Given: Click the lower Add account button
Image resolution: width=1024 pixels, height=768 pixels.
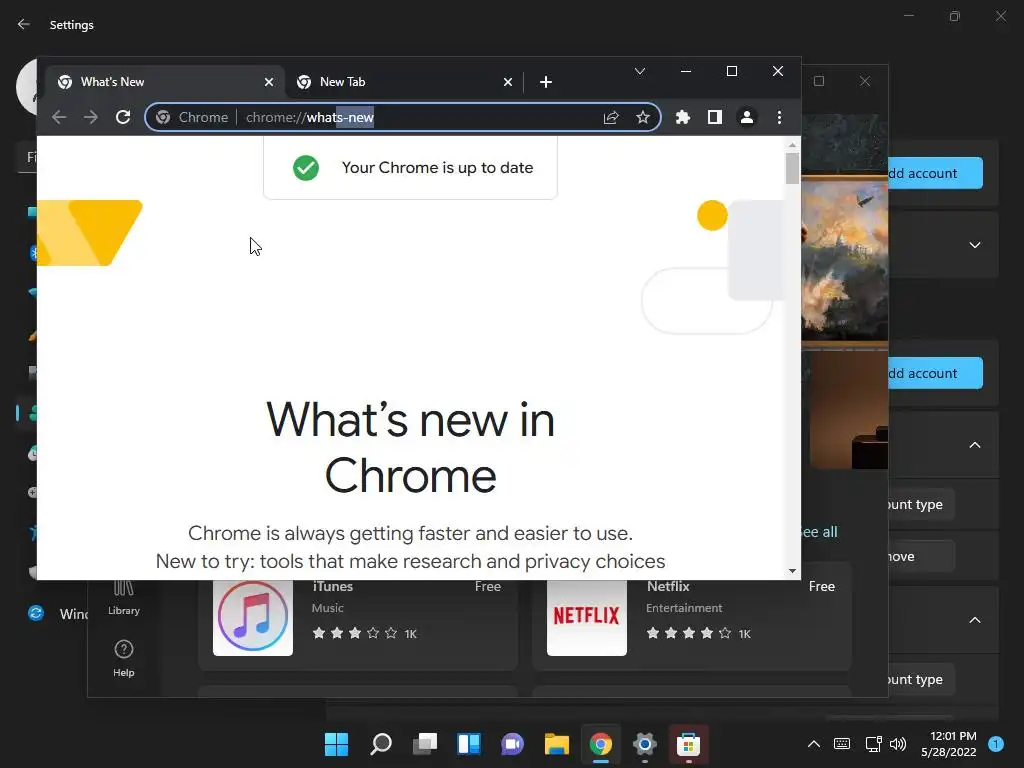Looking at the screenshot, I should 935,373.
